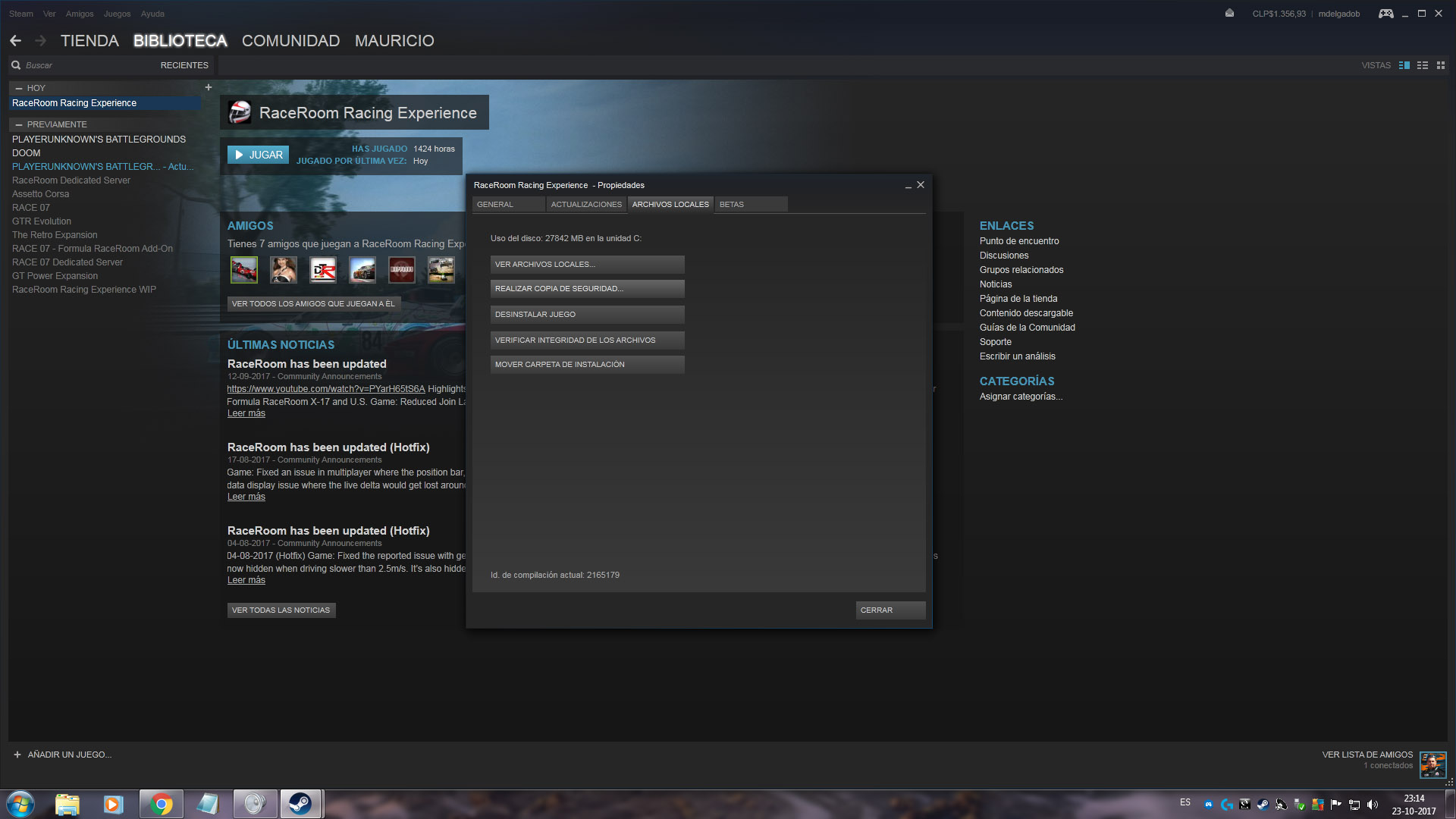Open the fourth friend avatar with orange car

pyautogui.click(x=362, y=270)
